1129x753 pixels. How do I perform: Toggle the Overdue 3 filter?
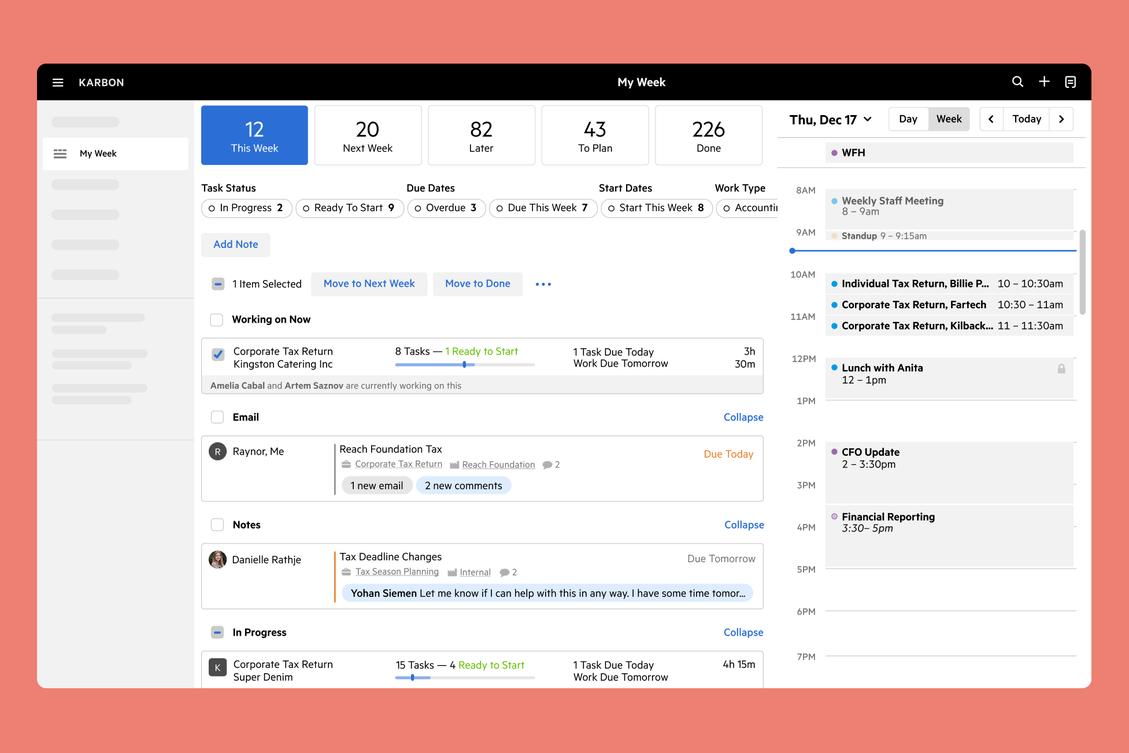click(x=446, y=208)
